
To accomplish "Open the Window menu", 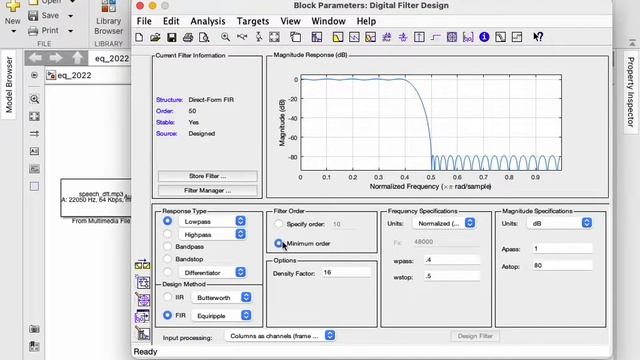I will tap(328, 21).
